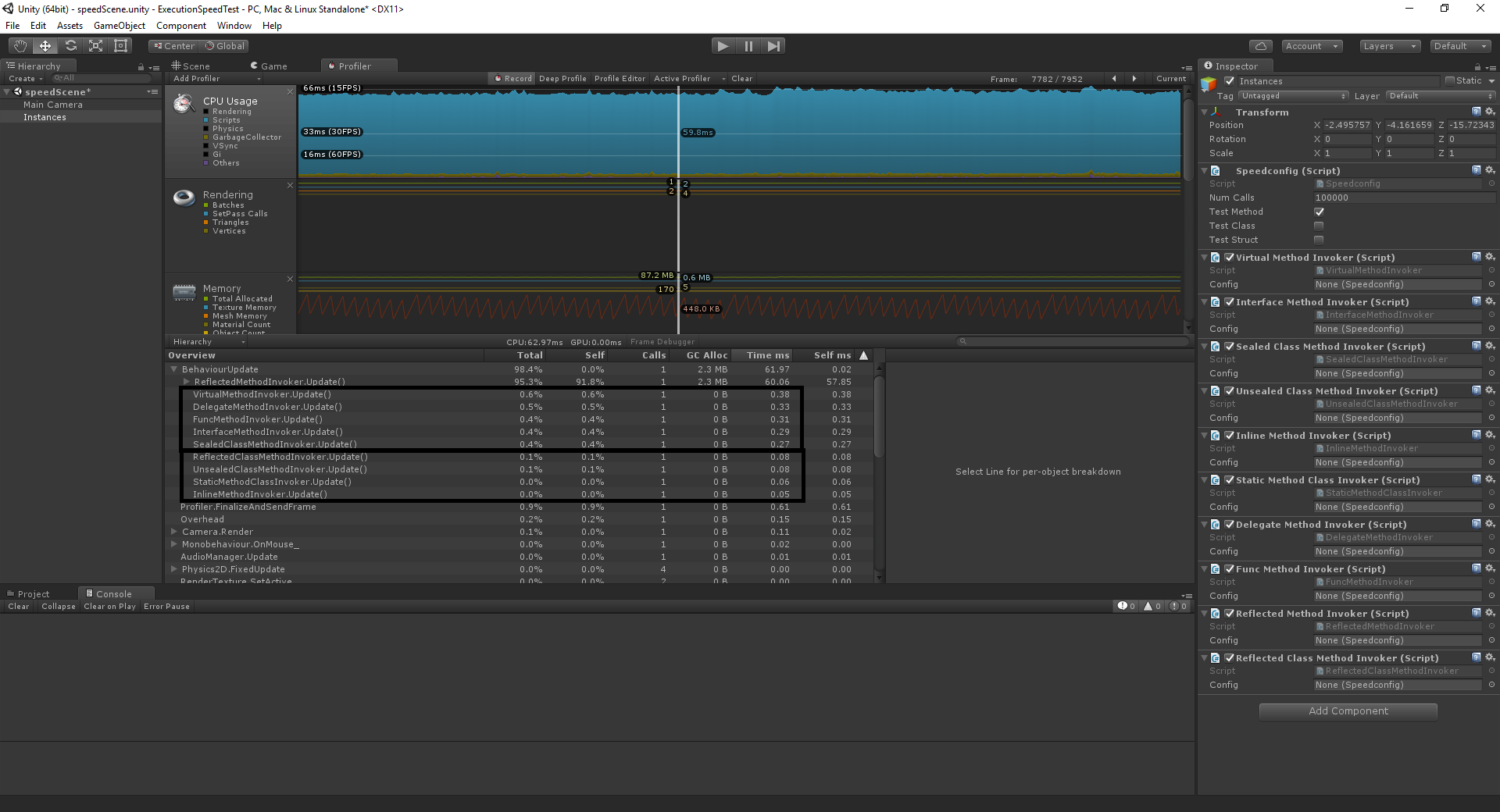Go to previous profiler frame
The image size is (1500, 812).
1114,79
